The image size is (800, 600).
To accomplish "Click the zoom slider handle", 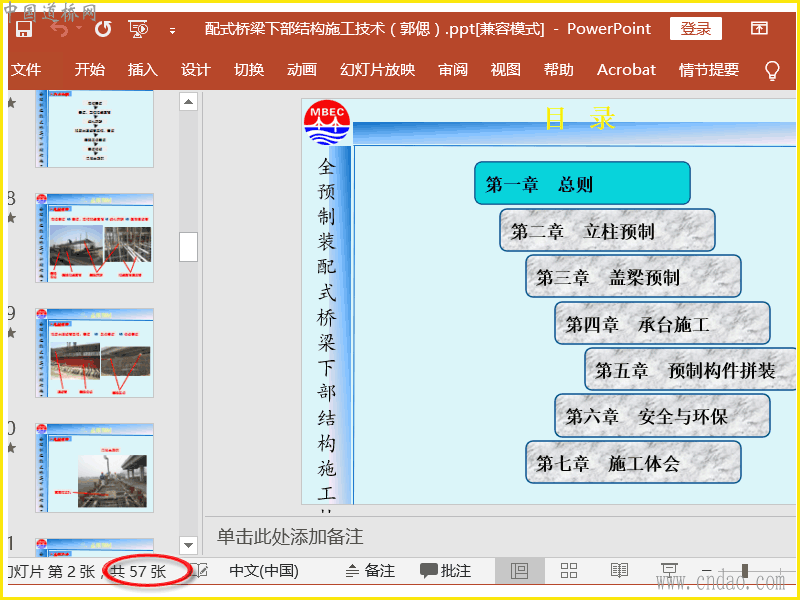I will coord(745,570).
